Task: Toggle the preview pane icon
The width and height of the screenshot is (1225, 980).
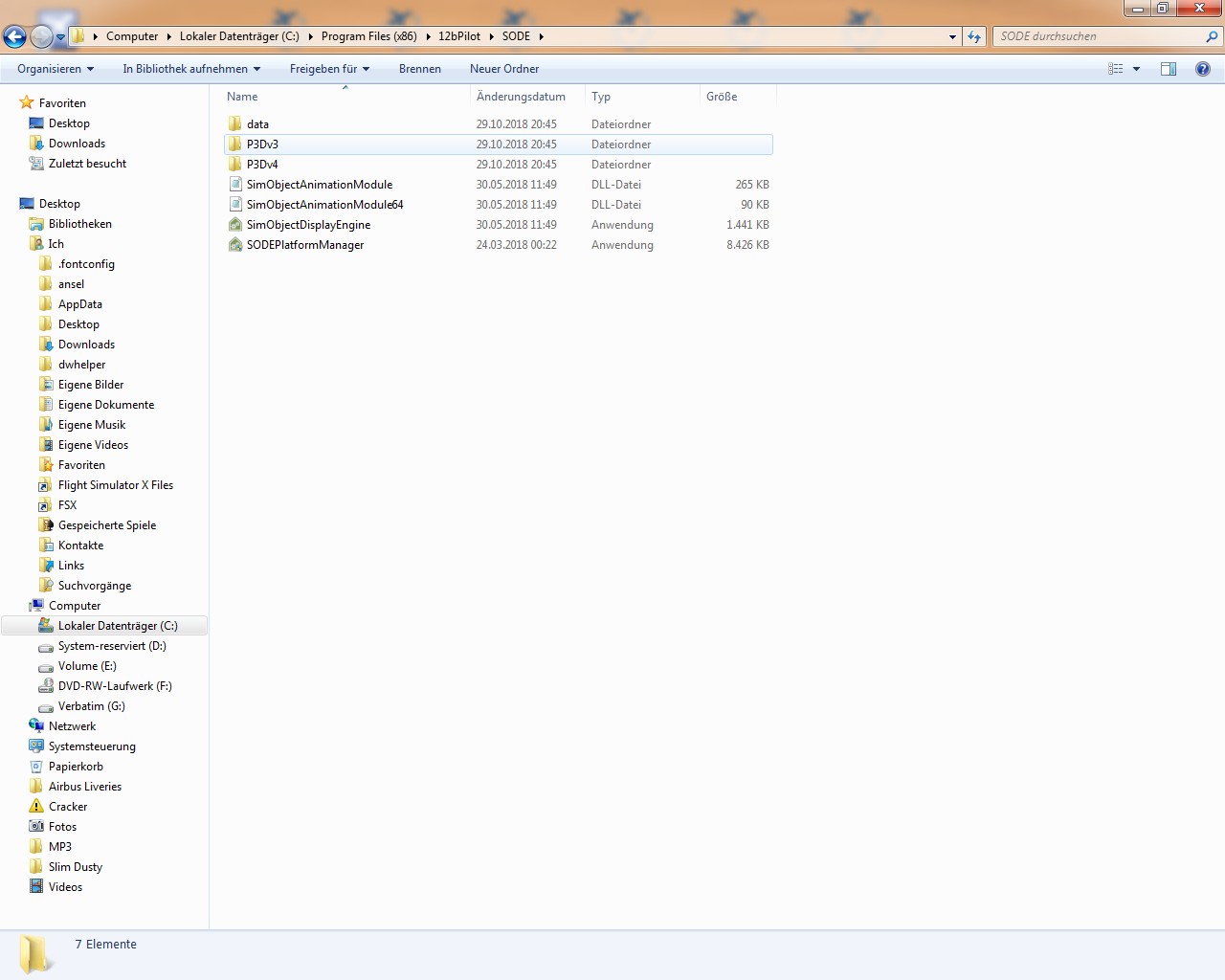Action: click(1169, 69)
